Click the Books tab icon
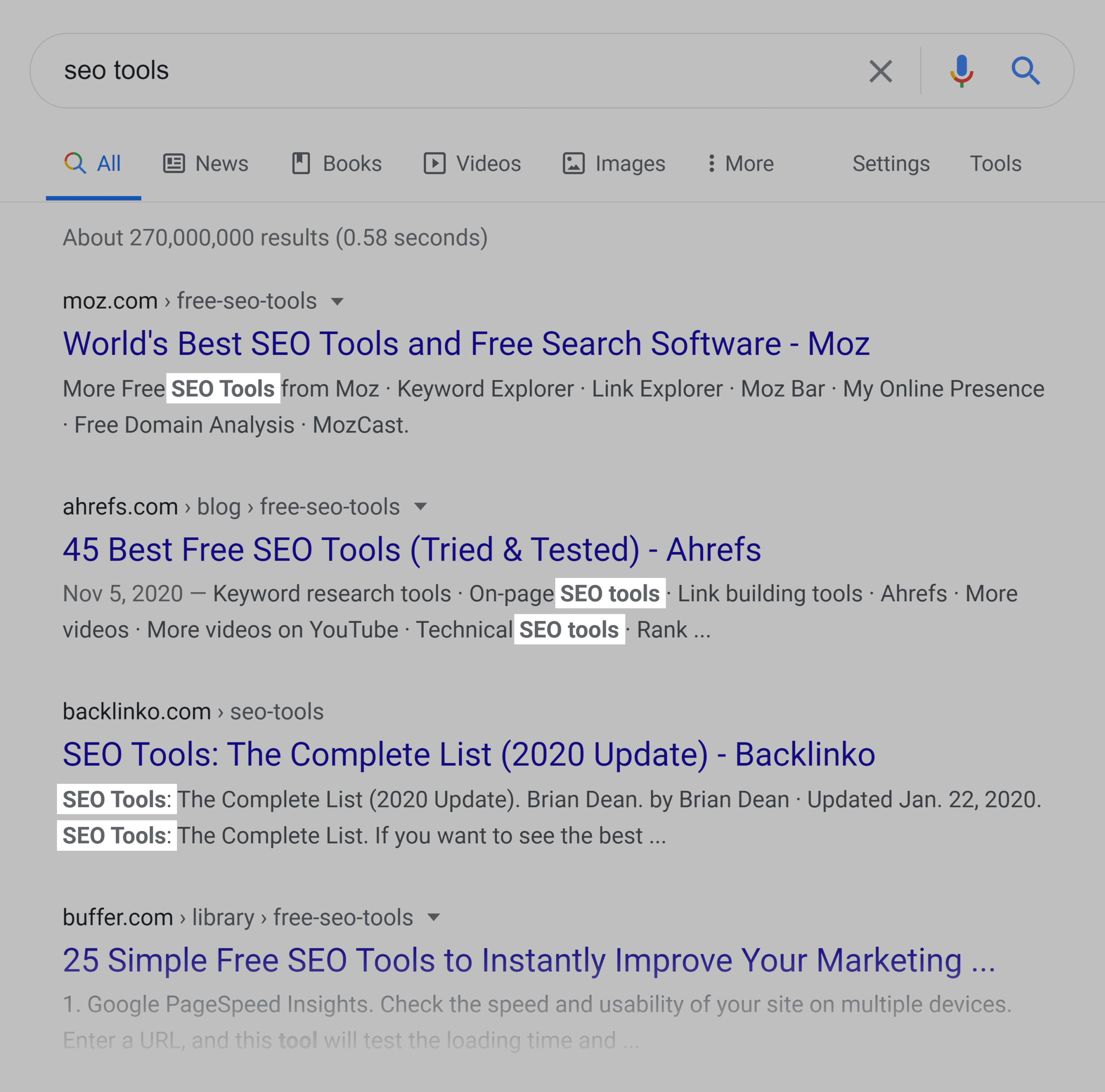1105x1092 pixels. (x=301, y=163)
